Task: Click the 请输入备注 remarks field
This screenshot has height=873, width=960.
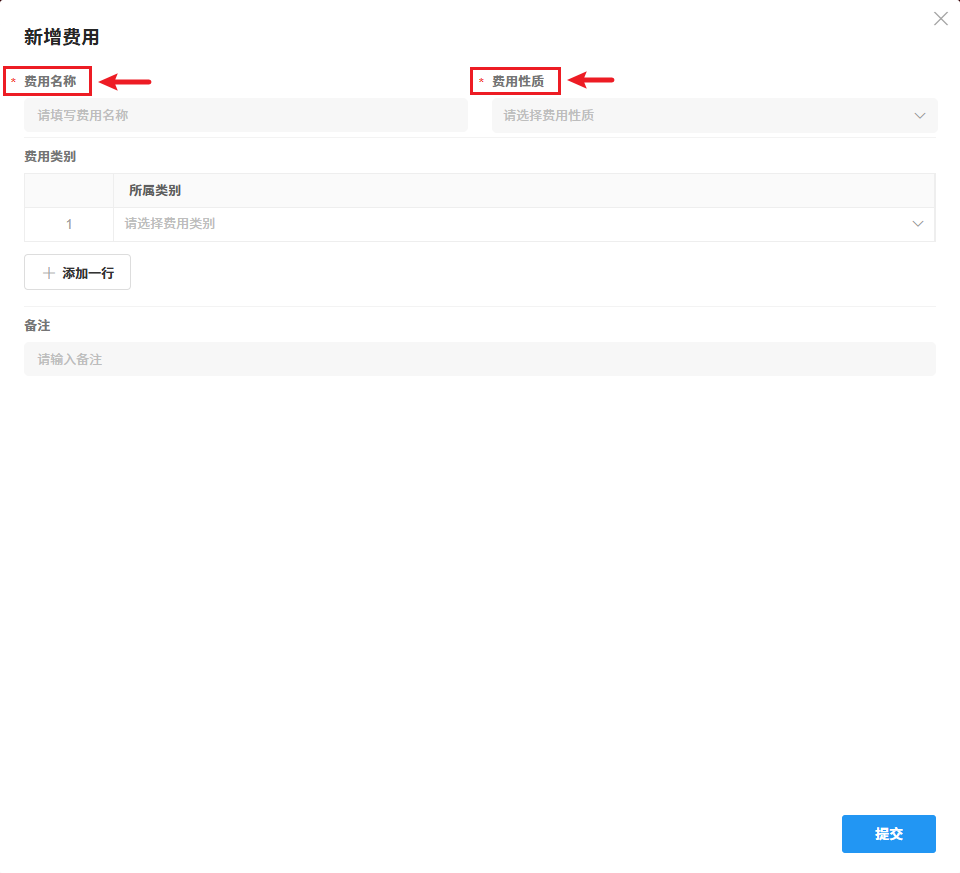Action: [480, 358]
